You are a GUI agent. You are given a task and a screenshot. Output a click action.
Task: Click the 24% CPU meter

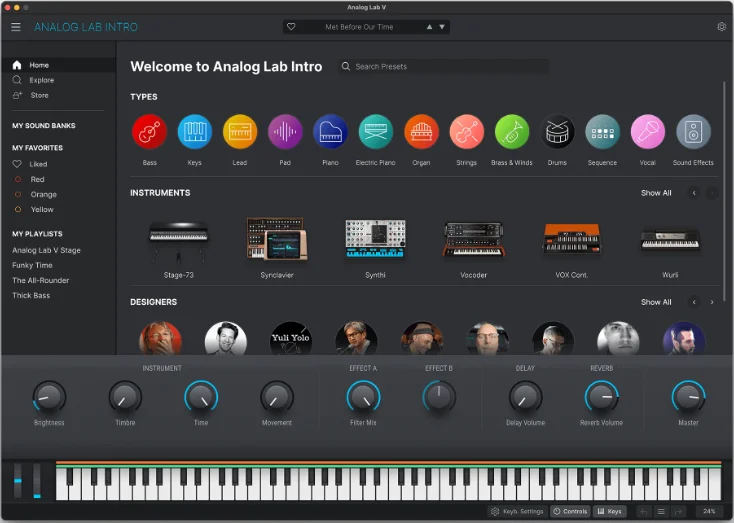(x=709, y=511)
